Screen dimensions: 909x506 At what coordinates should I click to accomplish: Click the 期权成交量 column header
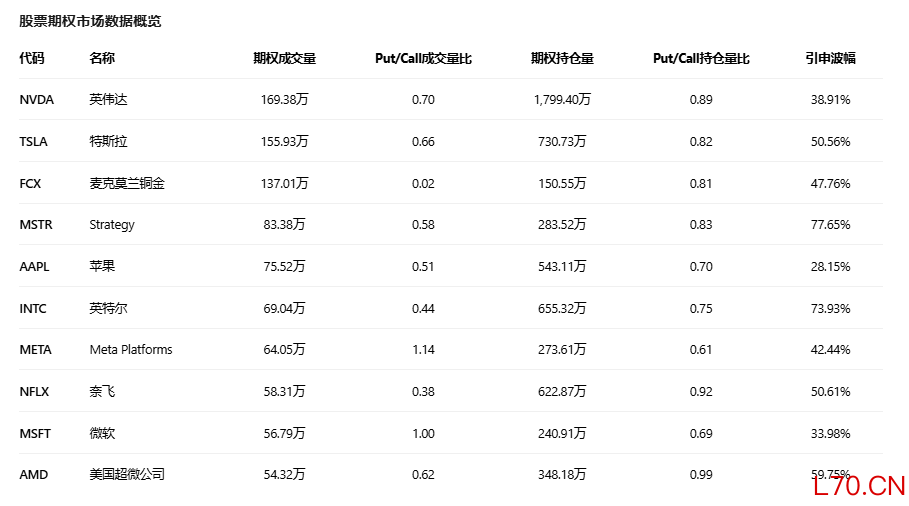[284, 59]
